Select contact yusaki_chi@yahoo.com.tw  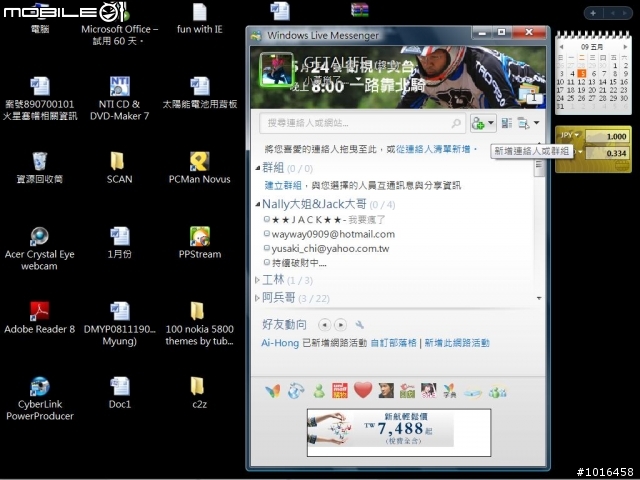[x=326, y=249]
